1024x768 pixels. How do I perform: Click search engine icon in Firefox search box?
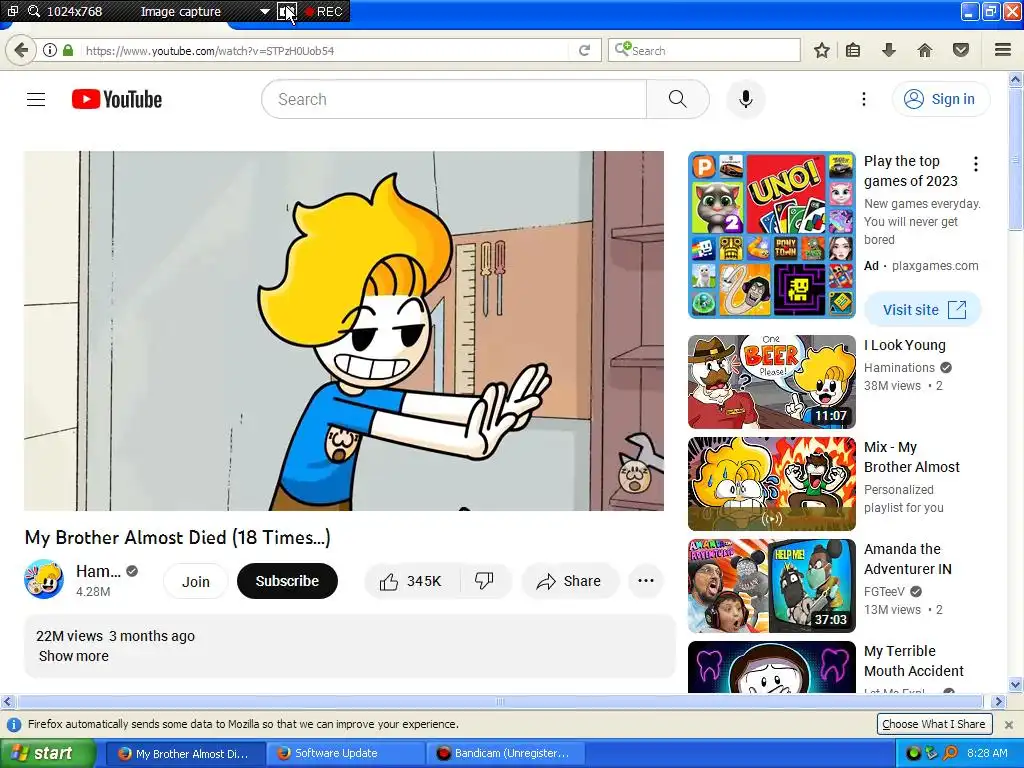tap(622, 50)
